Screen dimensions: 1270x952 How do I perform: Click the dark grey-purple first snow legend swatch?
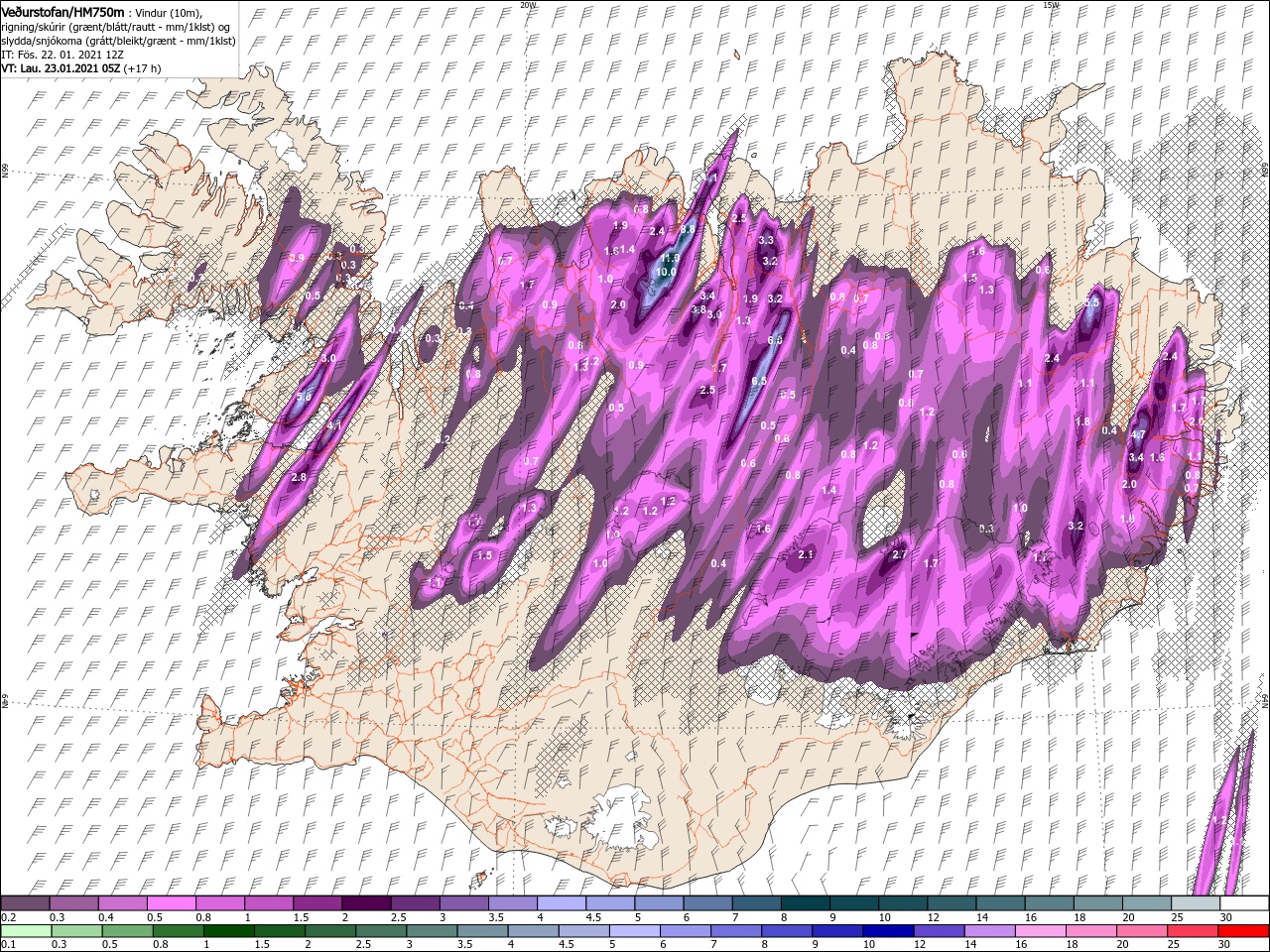[25, 902]
